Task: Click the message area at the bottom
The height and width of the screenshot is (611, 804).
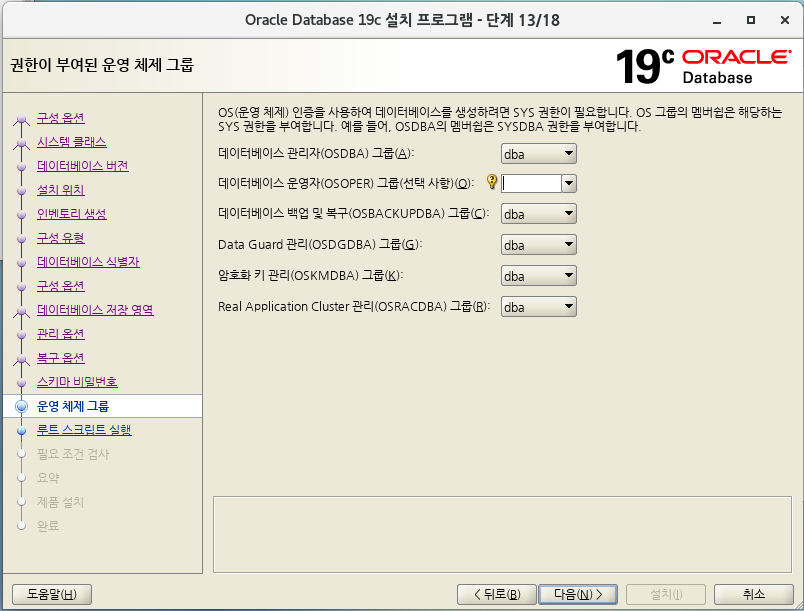Action: tap(502, 534)
